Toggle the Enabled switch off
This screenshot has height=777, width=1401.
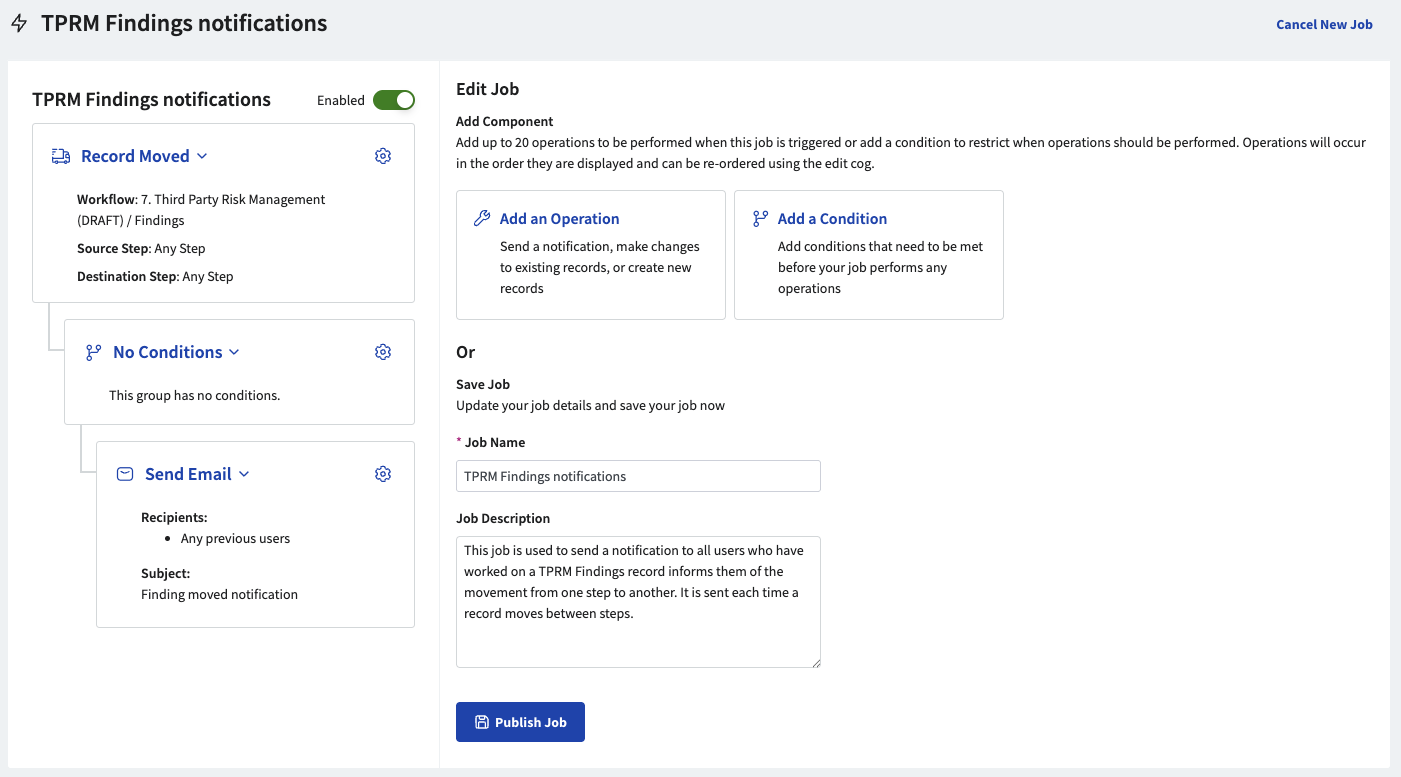[394, 100]
